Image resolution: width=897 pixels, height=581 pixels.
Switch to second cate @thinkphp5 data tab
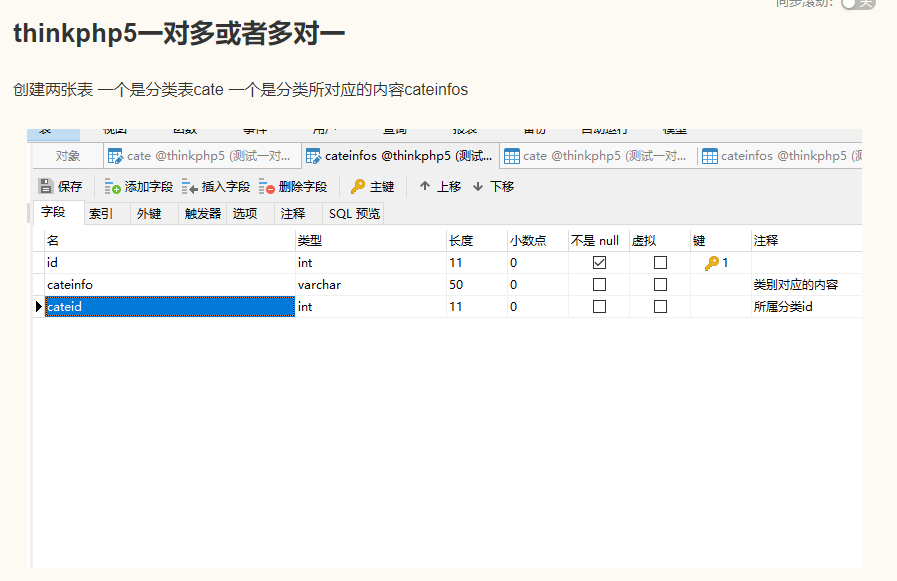tap(598, 156)
